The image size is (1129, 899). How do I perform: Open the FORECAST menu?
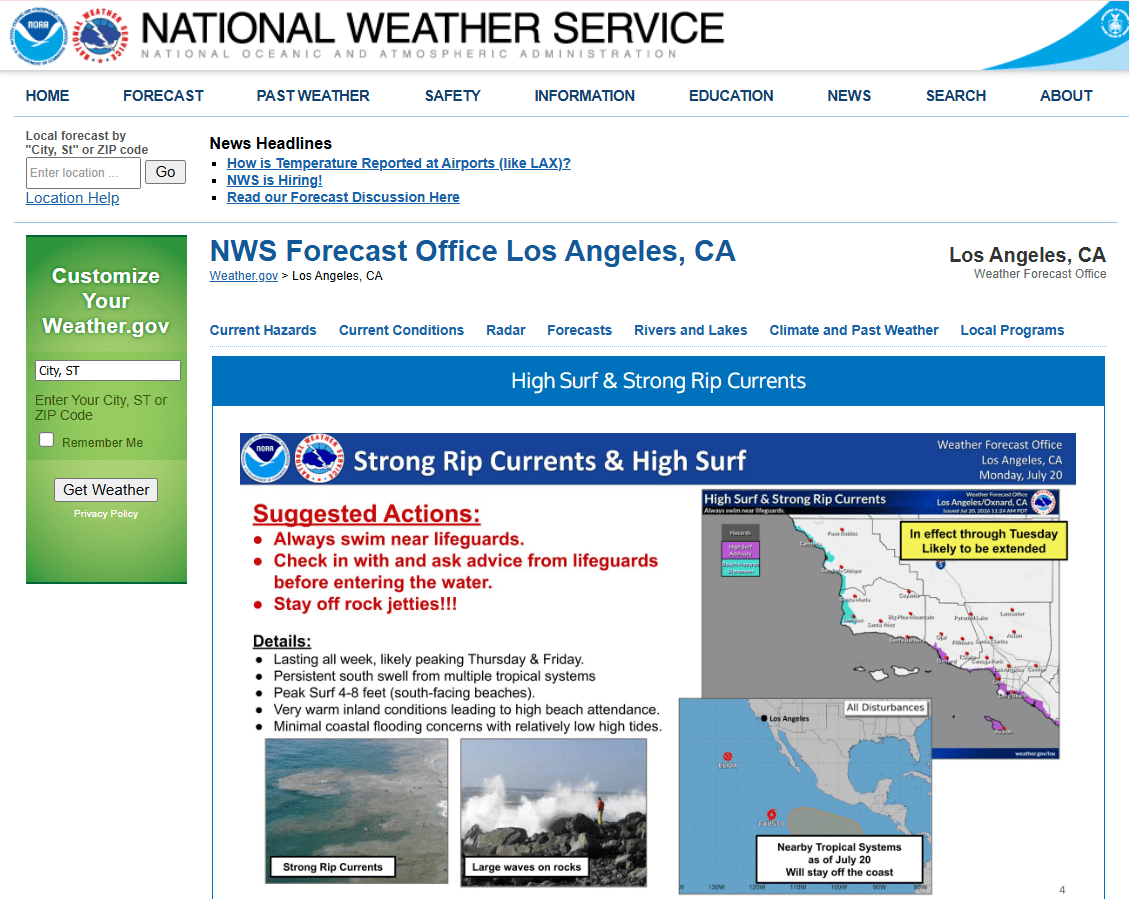pos(163,96)
